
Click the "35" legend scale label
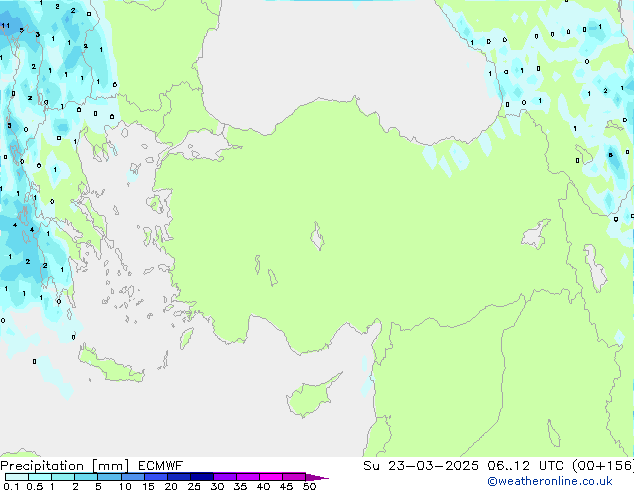click(x=240, y=486)
